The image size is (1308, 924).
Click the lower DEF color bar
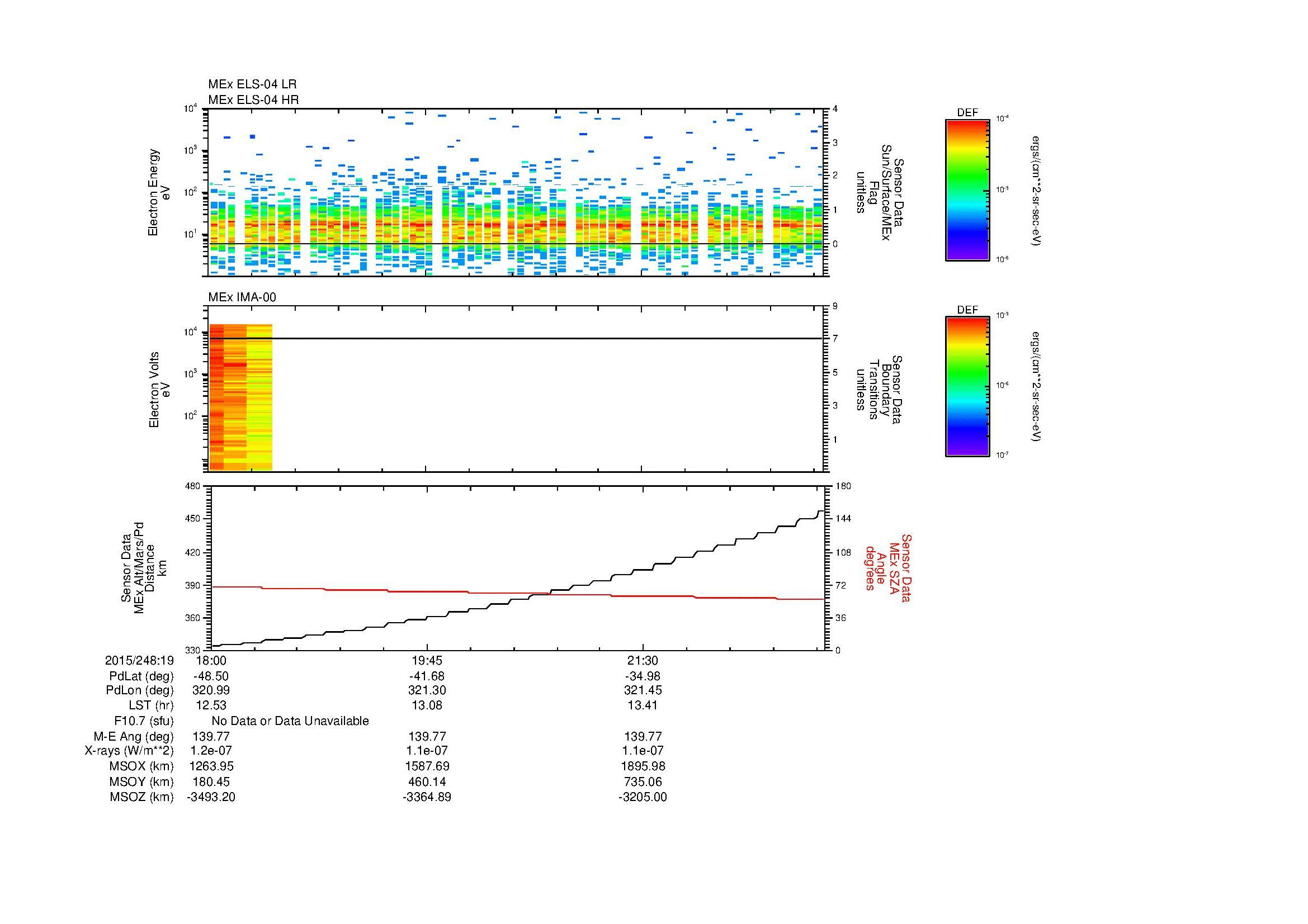[967, 387]
